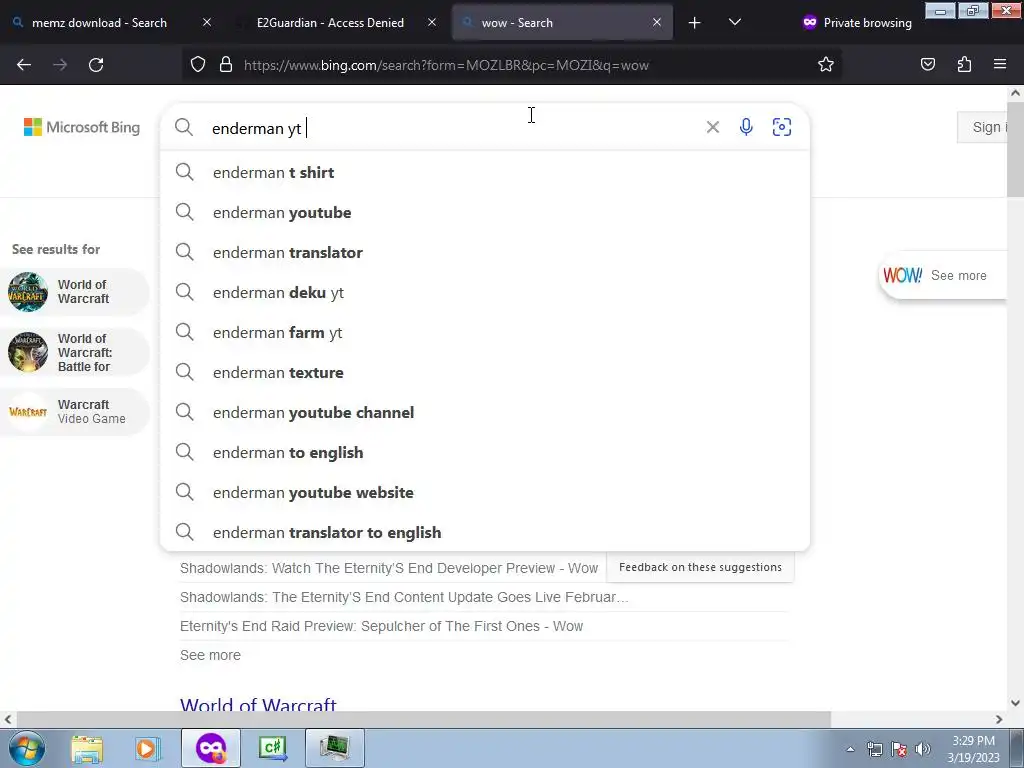
Task: Open clock showing 3:29 PM
Action: point(973,749)
